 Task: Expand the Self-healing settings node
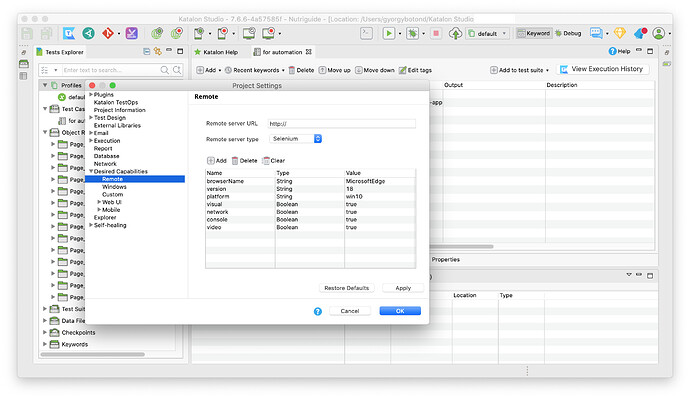(x=91, y=225)
